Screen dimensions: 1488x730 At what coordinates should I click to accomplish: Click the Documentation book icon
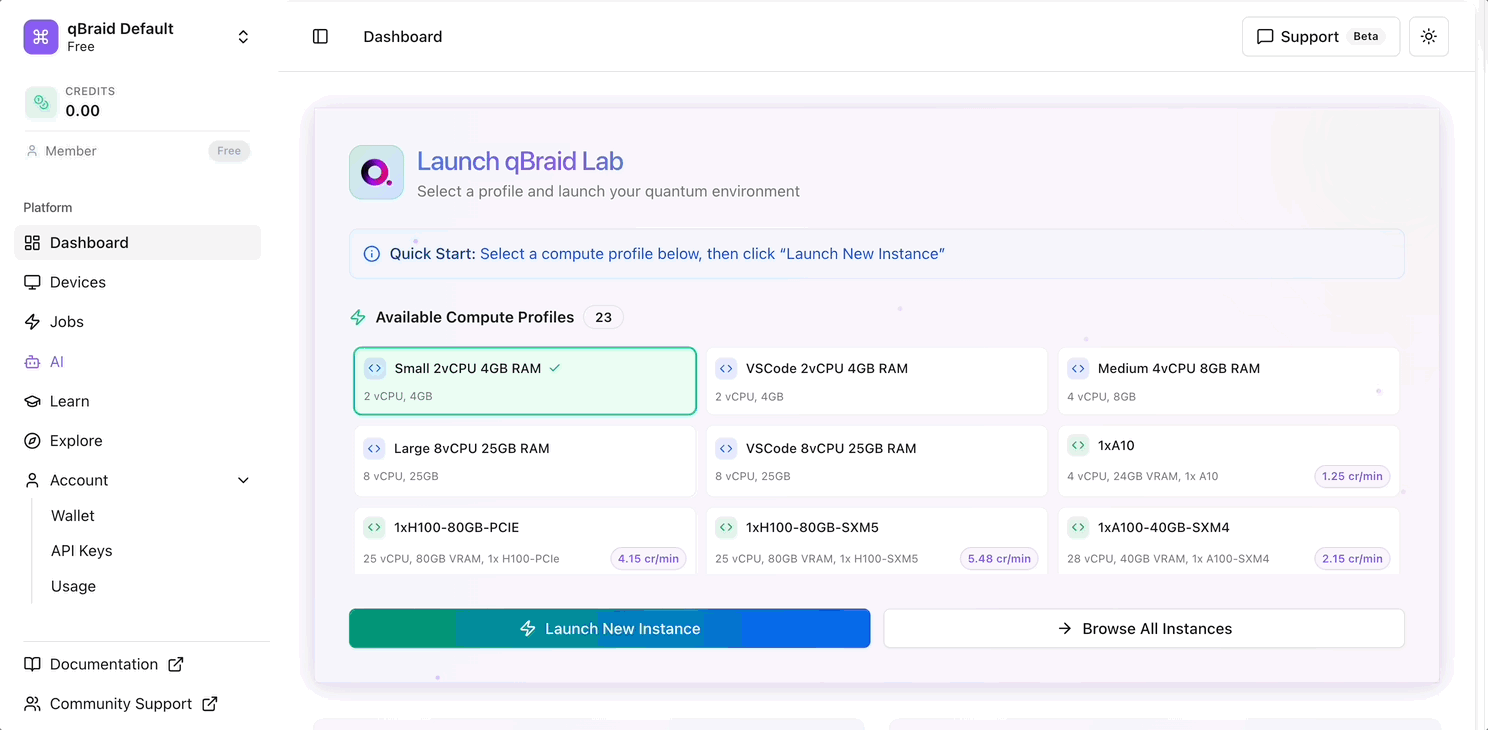click(x=32, y=664)
